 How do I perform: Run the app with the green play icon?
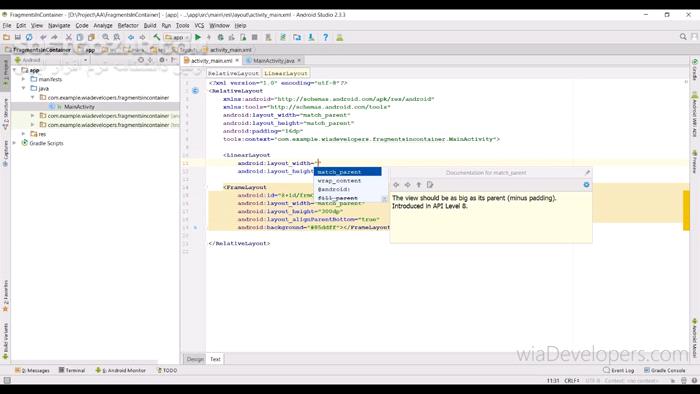tap(198, 37)
